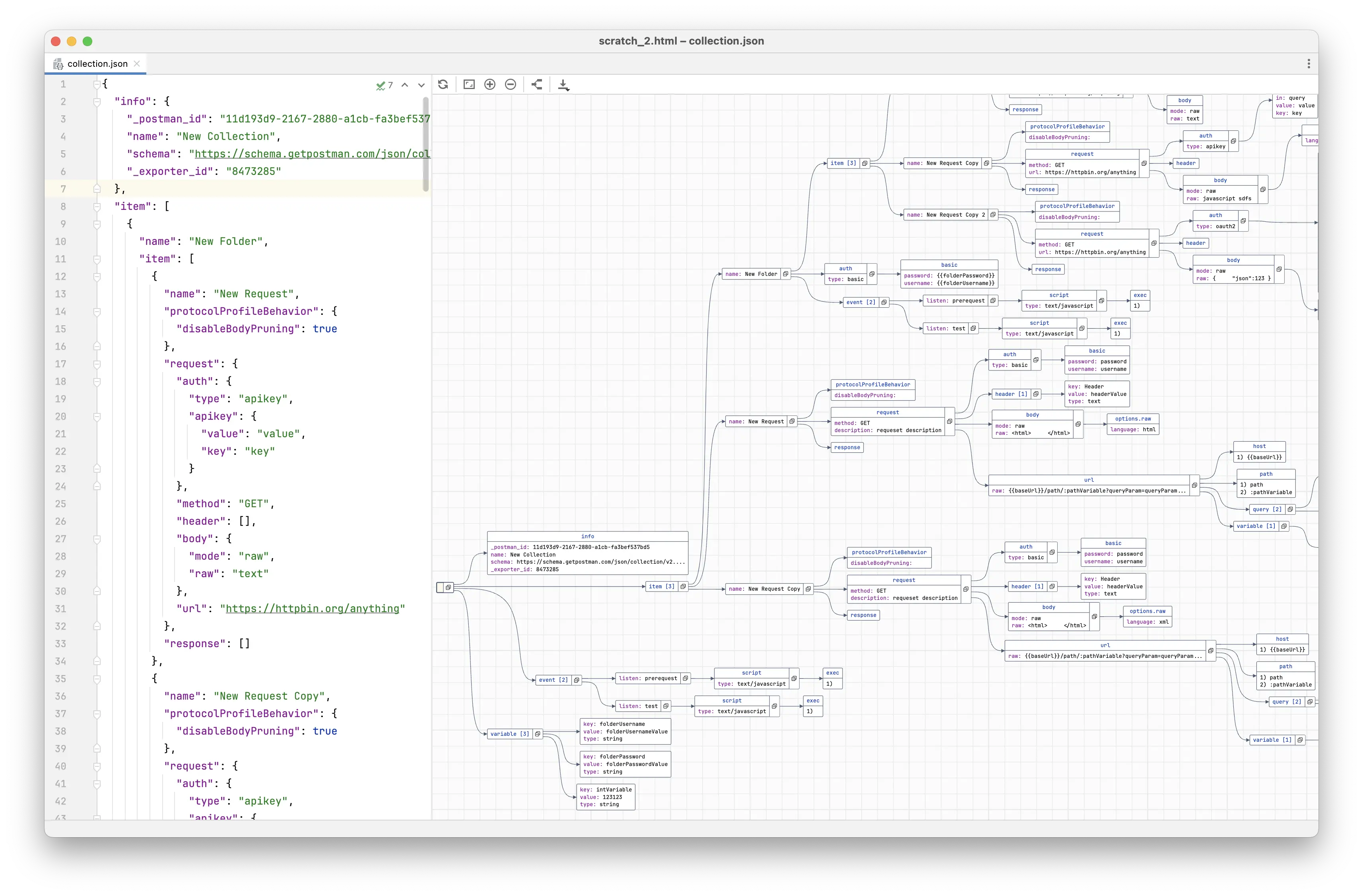Screen dimensions: 1363x896
Task: Collapse the "body" fold marker on line 27
Action: click(x=97, y=539)
